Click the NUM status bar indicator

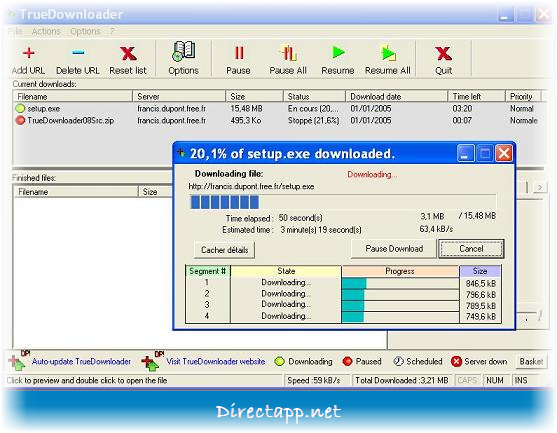tap(495, 380)
